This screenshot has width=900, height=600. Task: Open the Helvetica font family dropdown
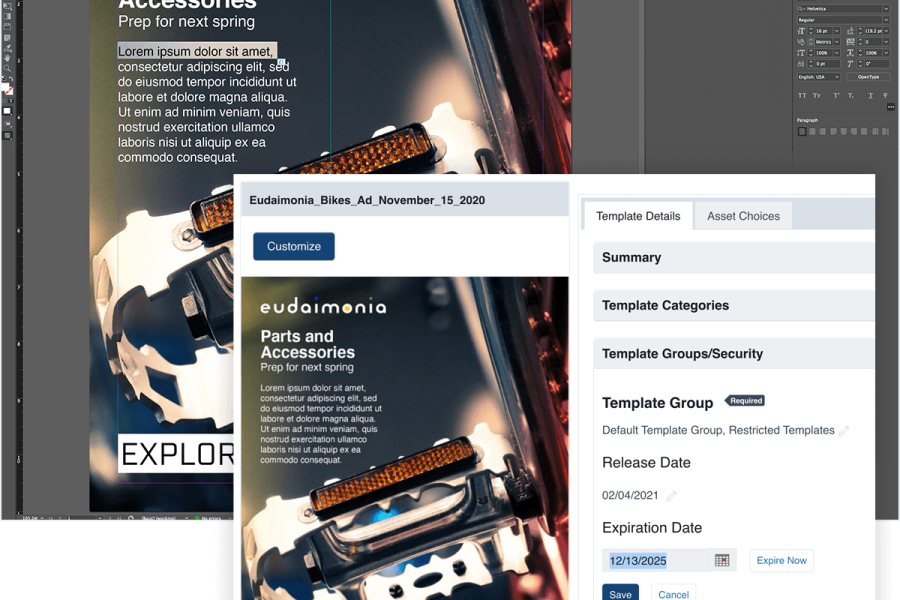(842, 8)
